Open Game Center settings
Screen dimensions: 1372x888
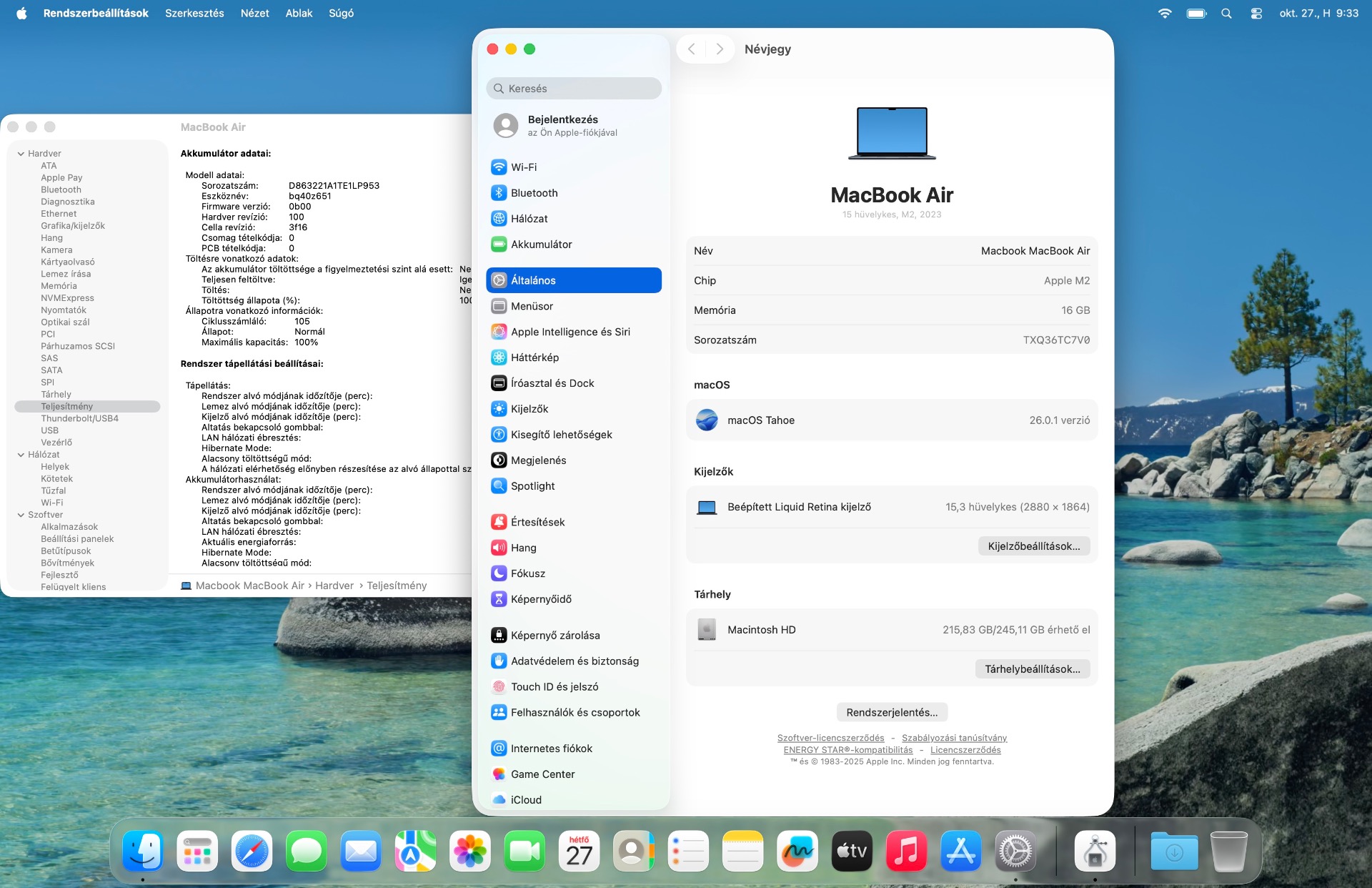click(x=542, y=774)
